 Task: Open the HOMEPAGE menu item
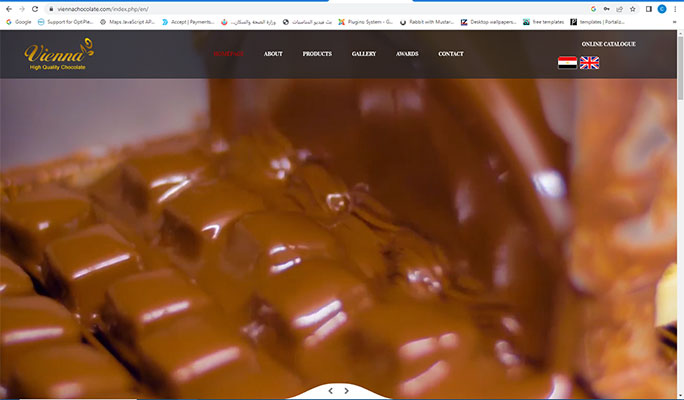[229, 54]
